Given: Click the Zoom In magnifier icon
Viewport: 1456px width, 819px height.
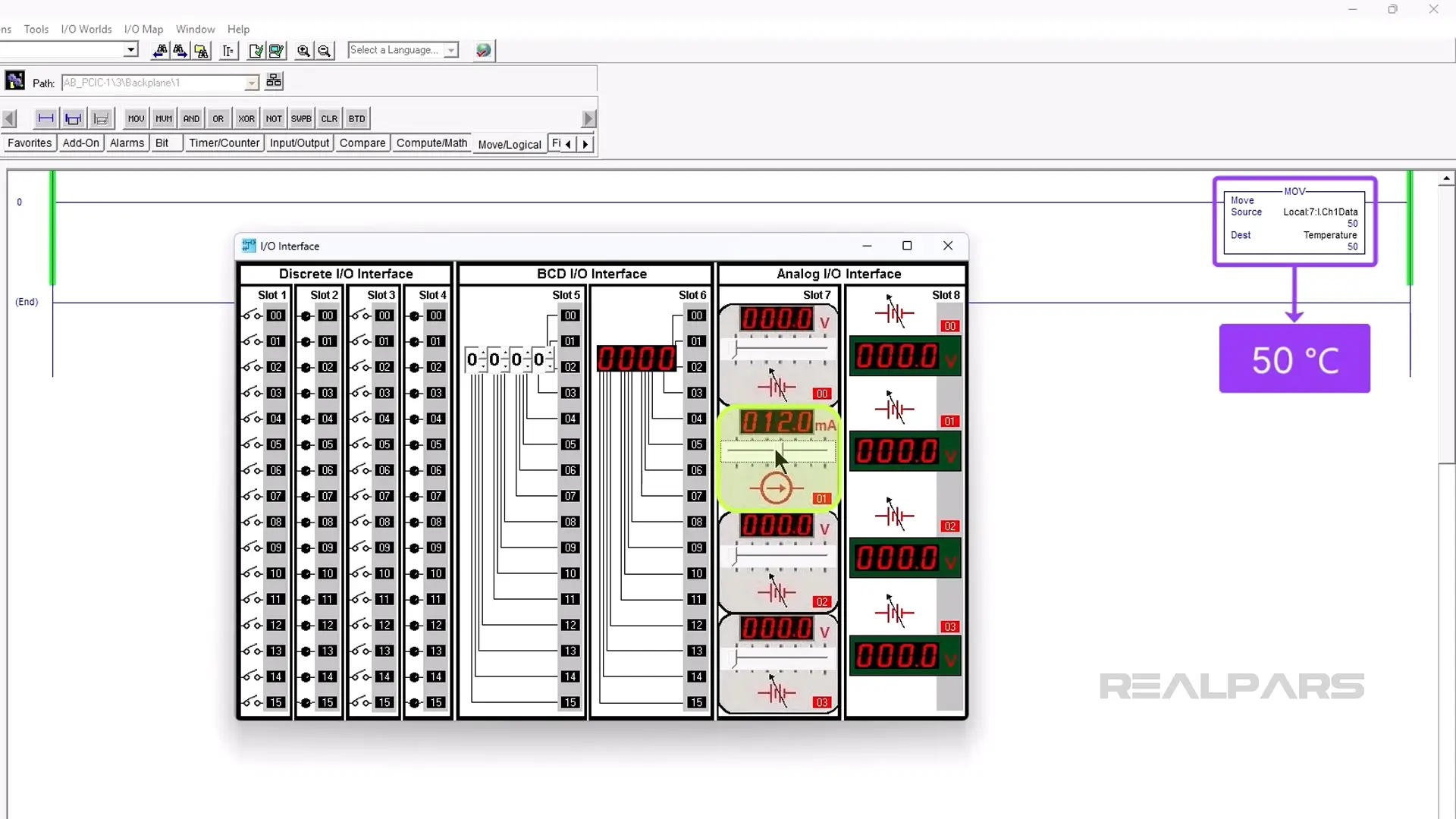Looking at the screenshot, I should pyautogui.click(x=303, y=51).
